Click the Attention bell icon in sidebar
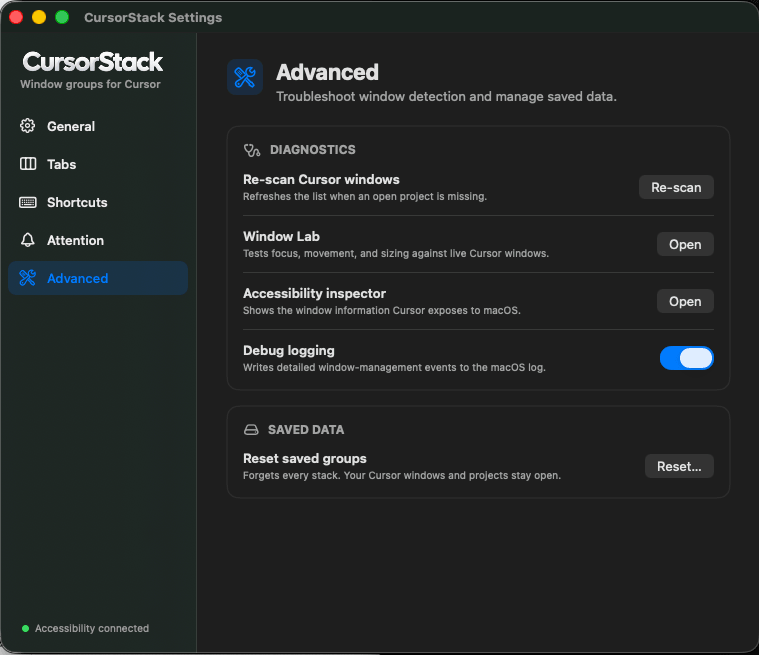 click(28, 240)
